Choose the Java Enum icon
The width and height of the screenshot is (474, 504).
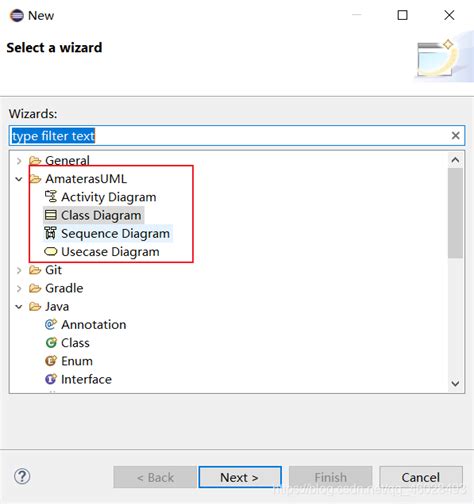pos(51,361)
